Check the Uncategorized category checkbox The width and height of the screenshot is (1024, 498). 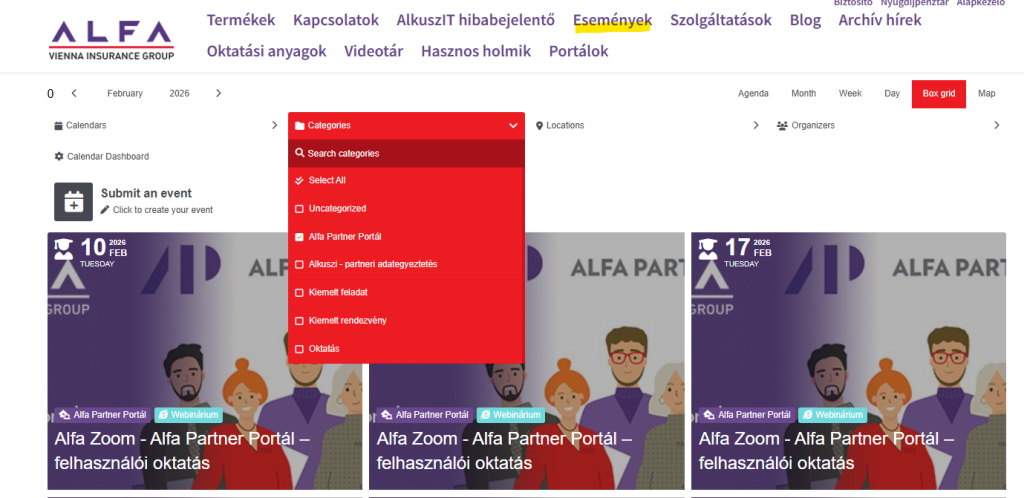point(299,209)
